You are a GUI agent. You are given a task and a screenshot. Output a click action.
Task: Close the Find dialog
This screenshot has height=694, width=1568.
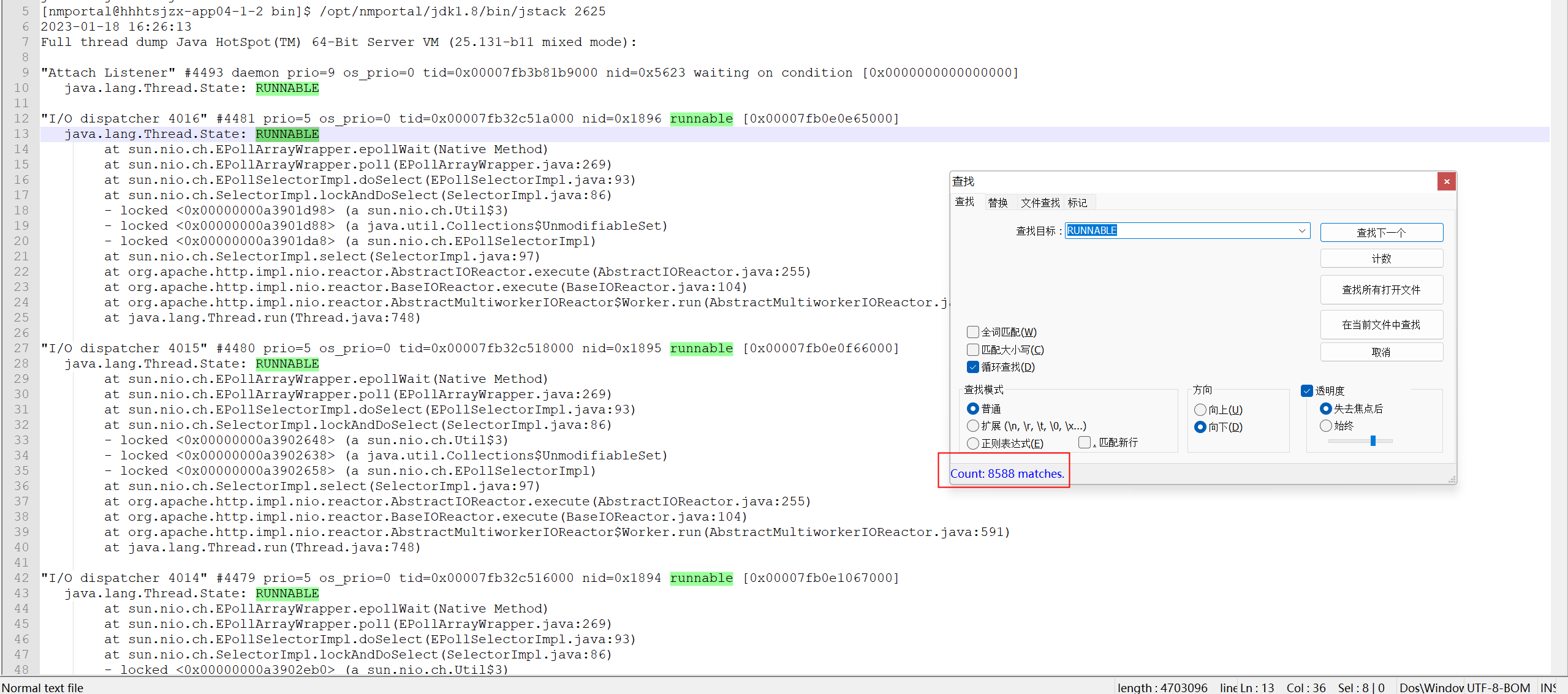[x=1446, y=181]
